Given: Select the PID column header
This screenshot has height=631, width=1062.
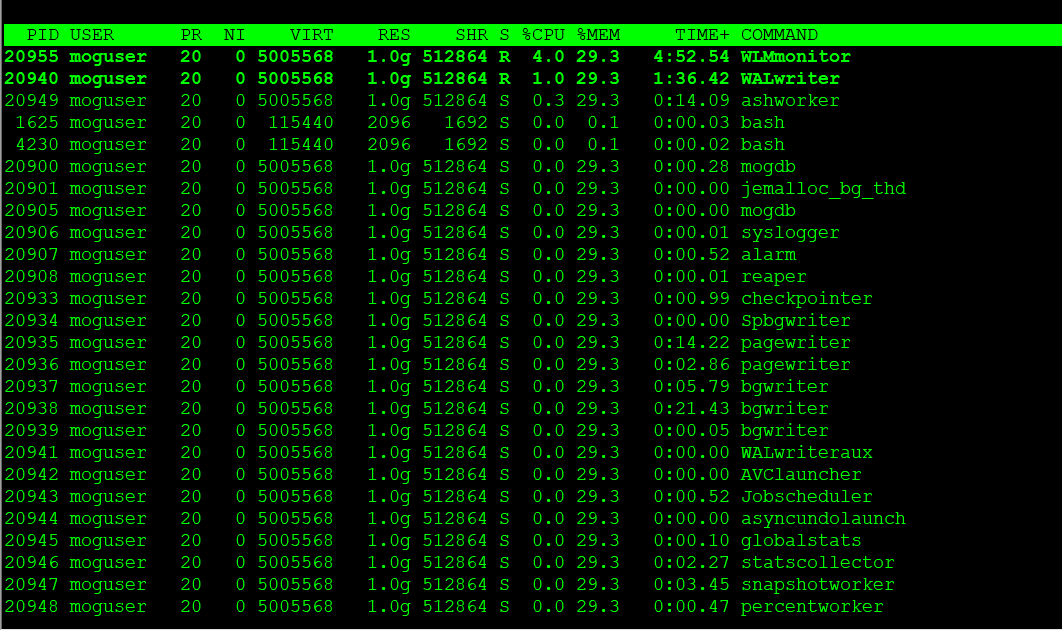Looking at the screenshot, I should 43,35.
